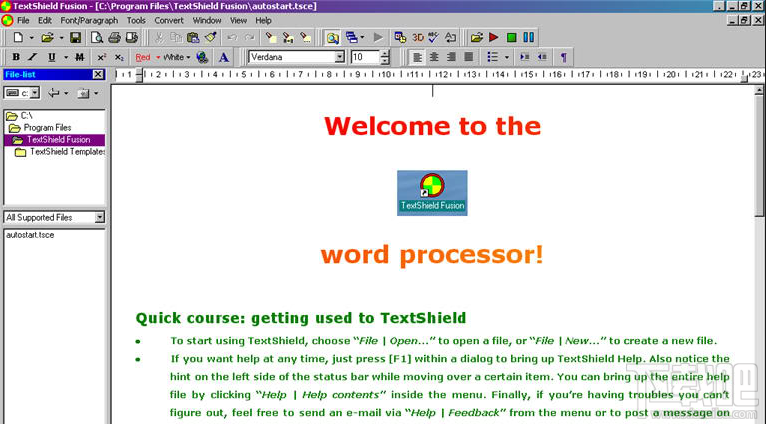
Task: Open the Tools menu
Action: pyautogui.click(x=136, y=21)
